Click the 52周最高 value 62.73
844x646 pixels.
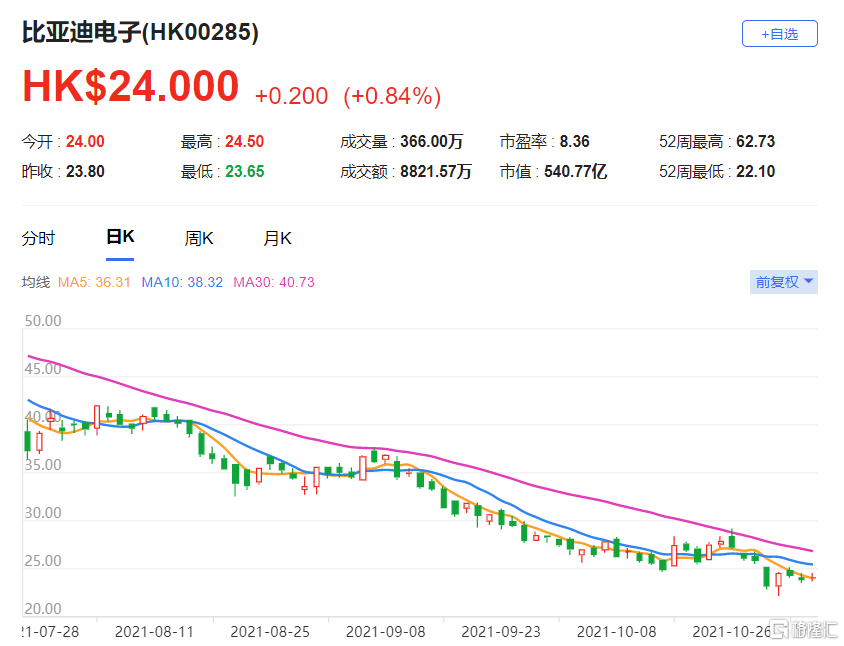[x=756, y=142]
